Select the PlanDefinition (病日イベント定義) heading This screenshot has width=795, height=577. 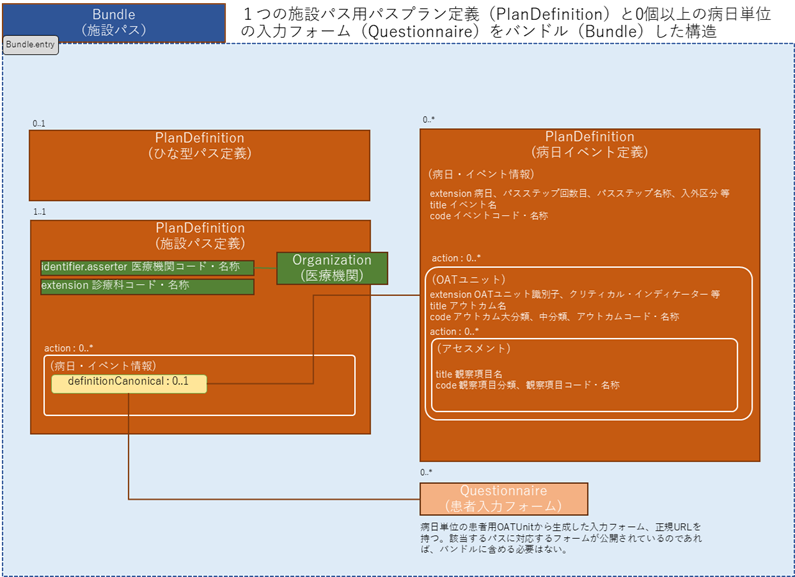pos(589,144)
